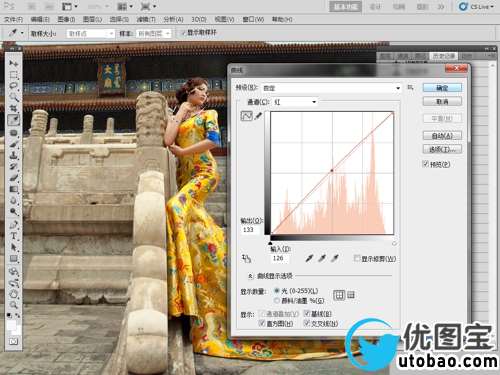Select the Dodge tool
Screen dimensions: 500x375
coord(14,212)
